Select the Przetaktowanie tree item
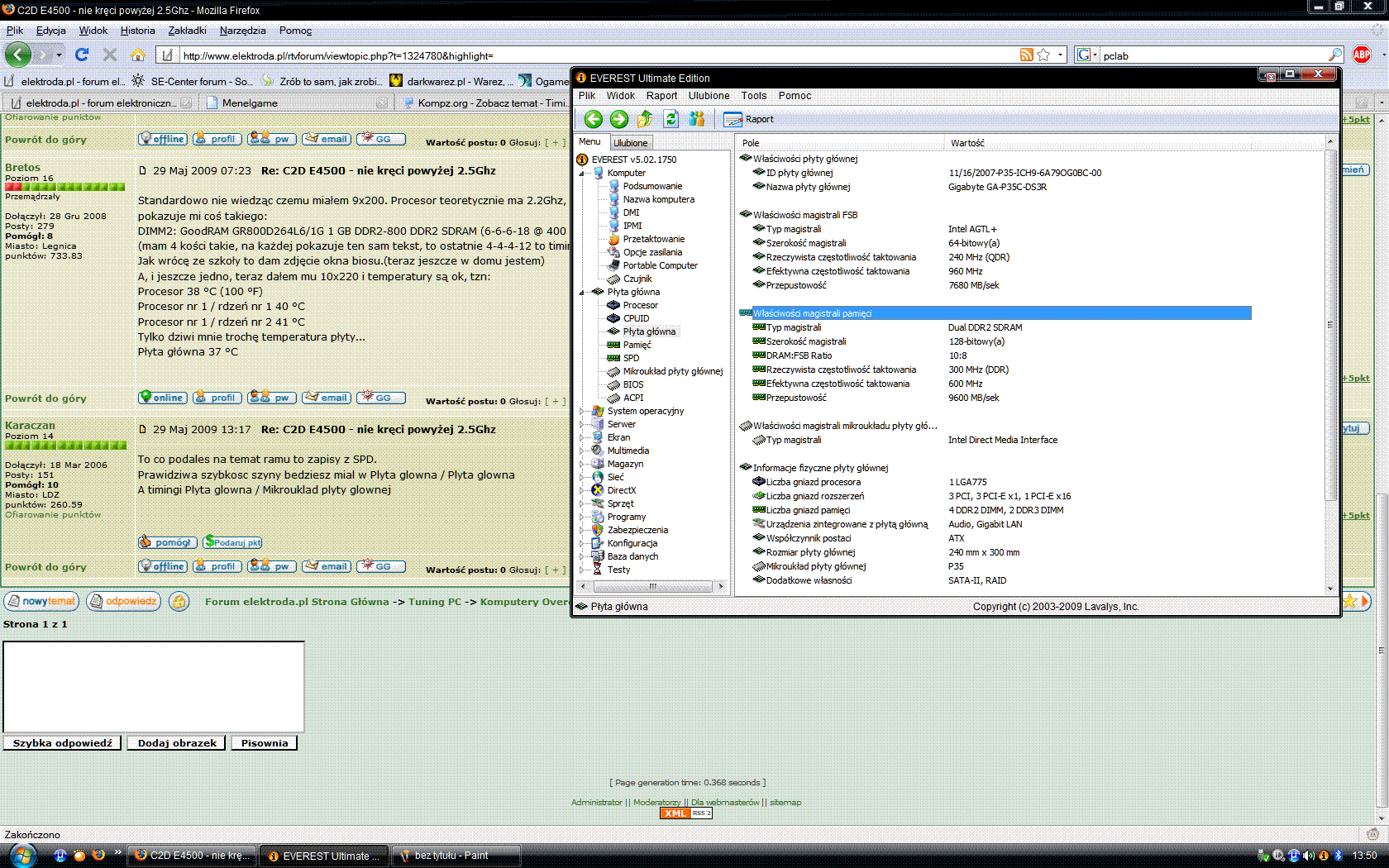1389x868 pixels. (653, 239)
